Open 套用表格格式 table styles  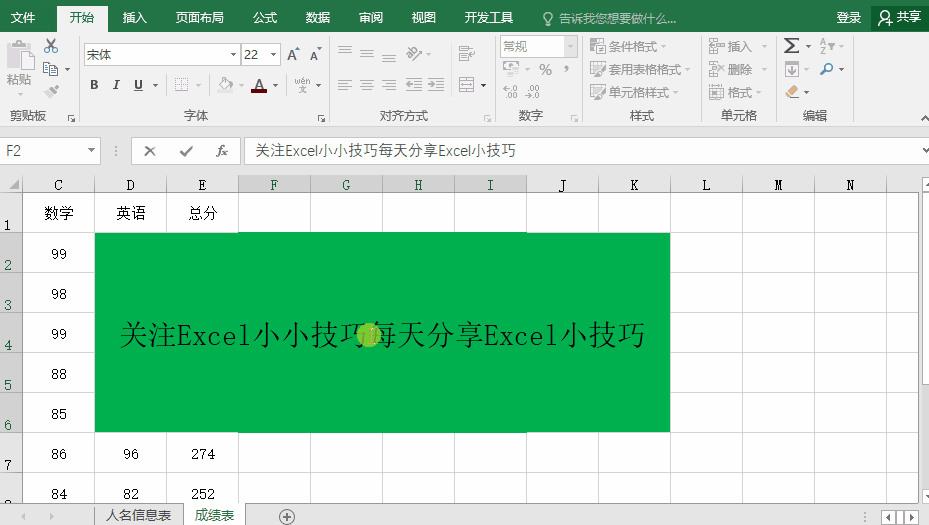click(x=640, y=69)
